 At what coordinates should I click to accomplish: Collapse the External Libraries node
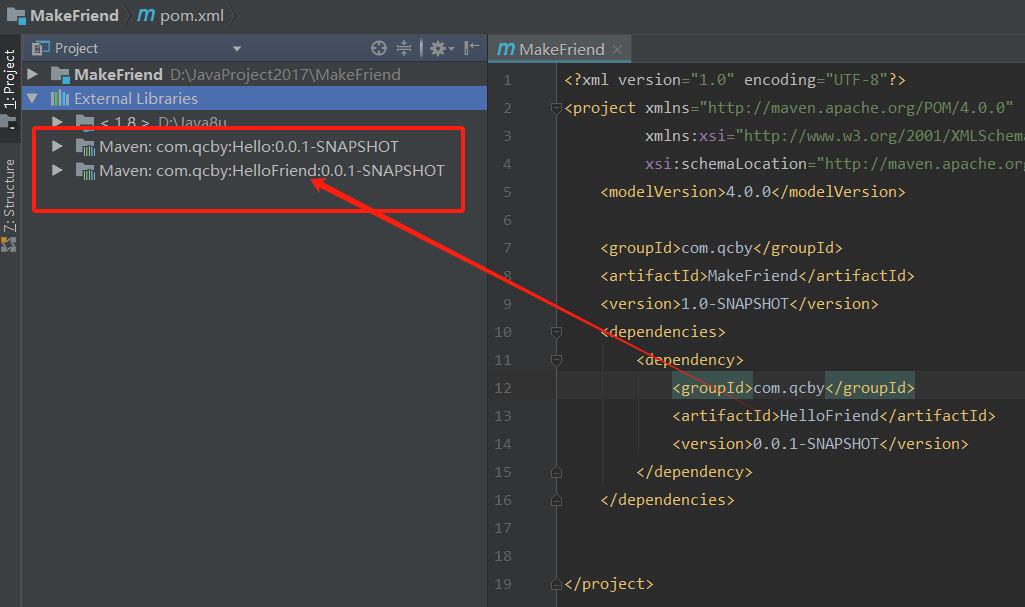32,99
